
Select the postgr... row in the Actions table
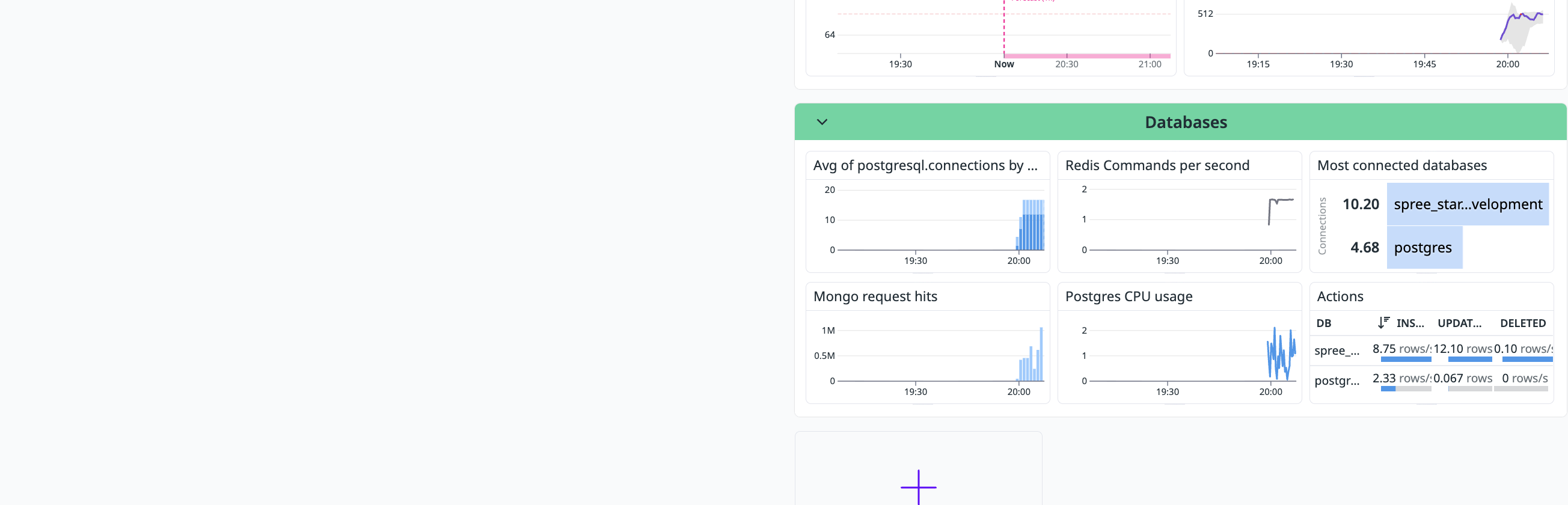(x=1337, y=381)
